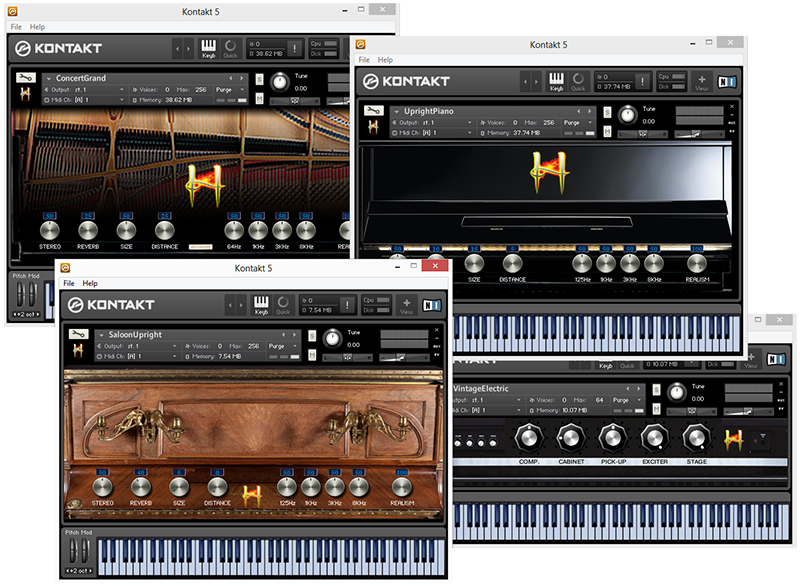Viewport: 800px width, 586px height.
Task: Close the VintageElectric instrument with small X
Action: 781,384
